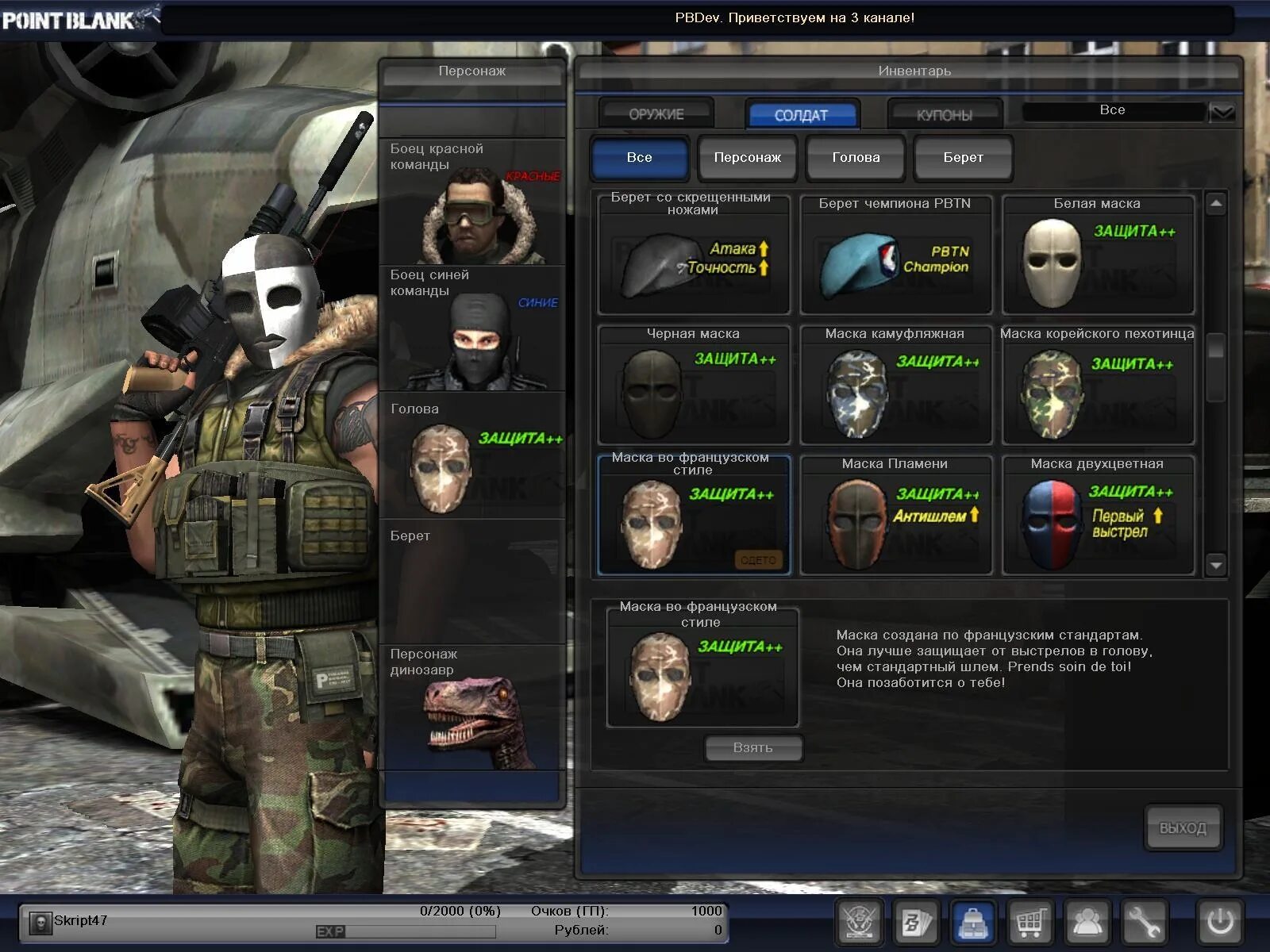Select the СОЛДАТ tab
The height and width of the screenshot is (952, 1270).
[801, 115]
